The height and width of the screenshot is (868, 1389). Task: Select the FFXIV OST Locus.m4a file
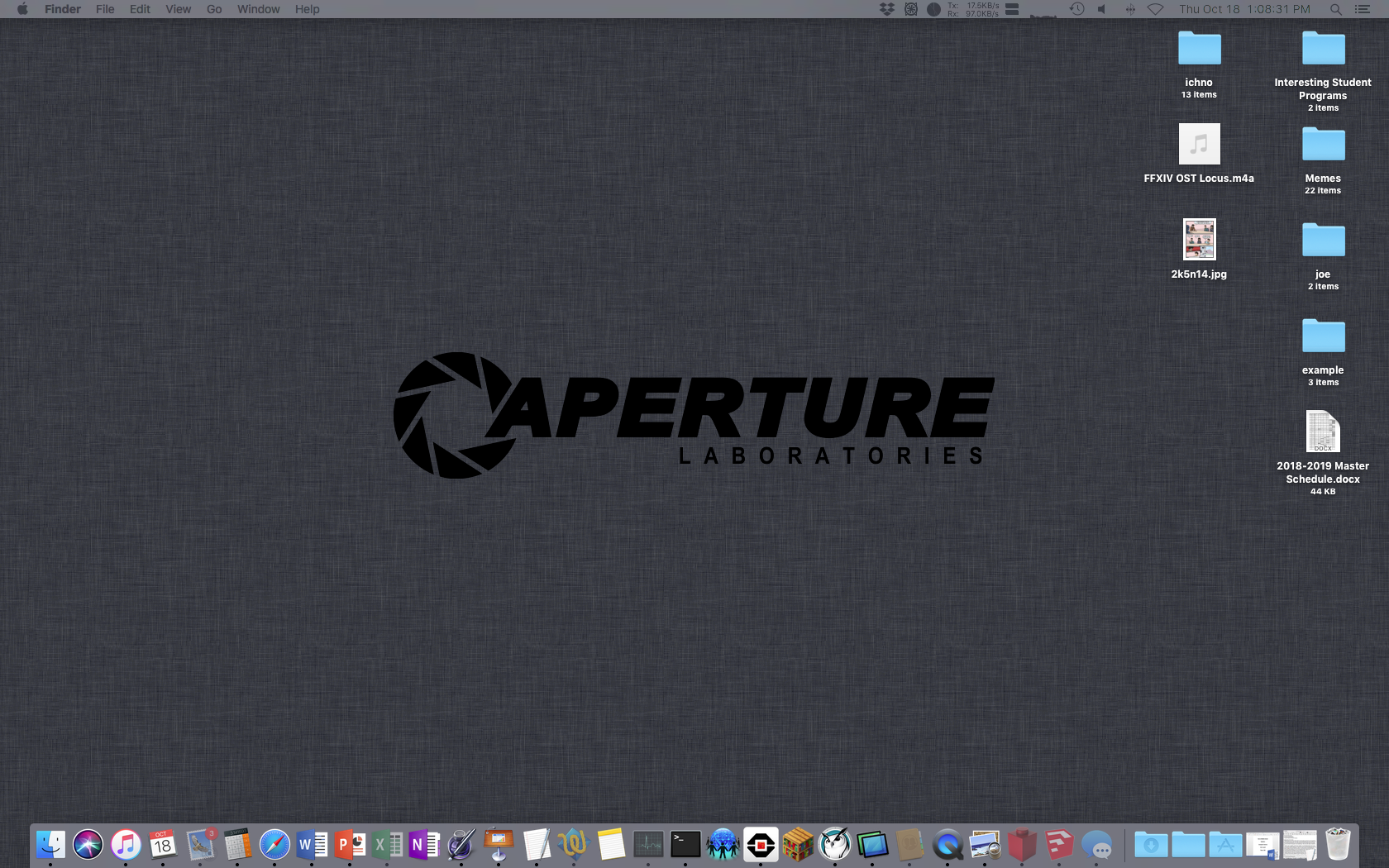1199,144
